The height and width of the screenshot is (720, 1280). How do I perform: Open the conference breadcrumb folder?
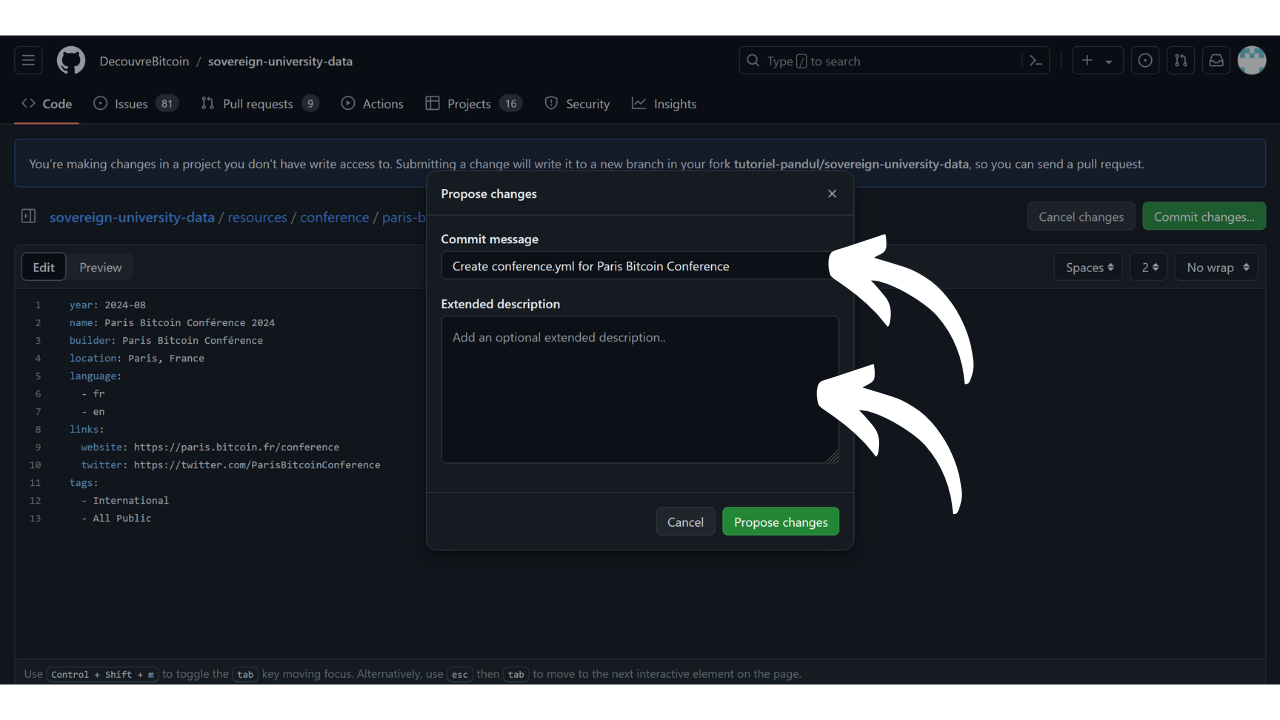pos(334,217)
